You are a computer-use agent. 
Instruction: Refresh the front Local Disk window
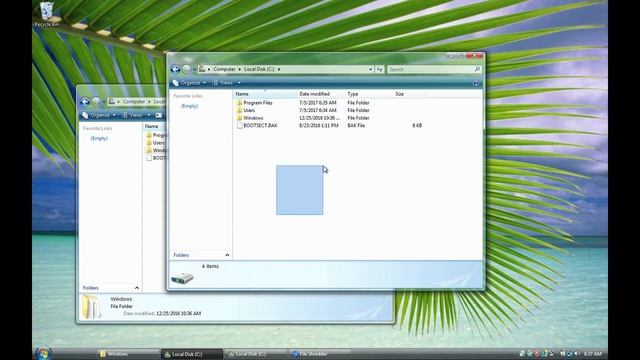(380, 69)
